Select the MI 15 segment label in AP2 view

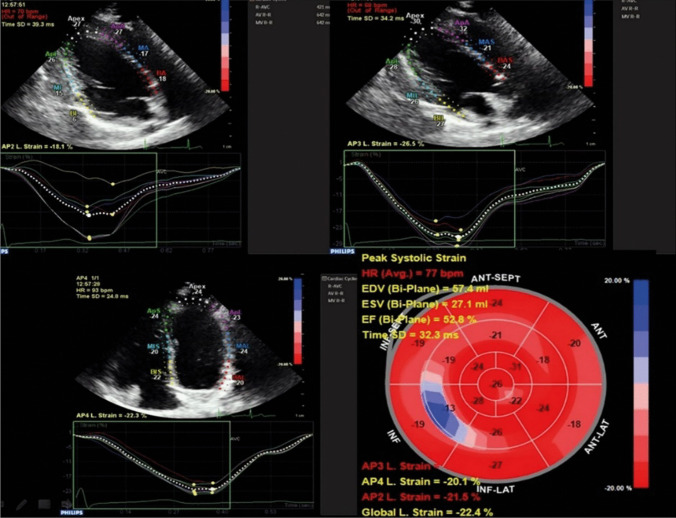58,90
